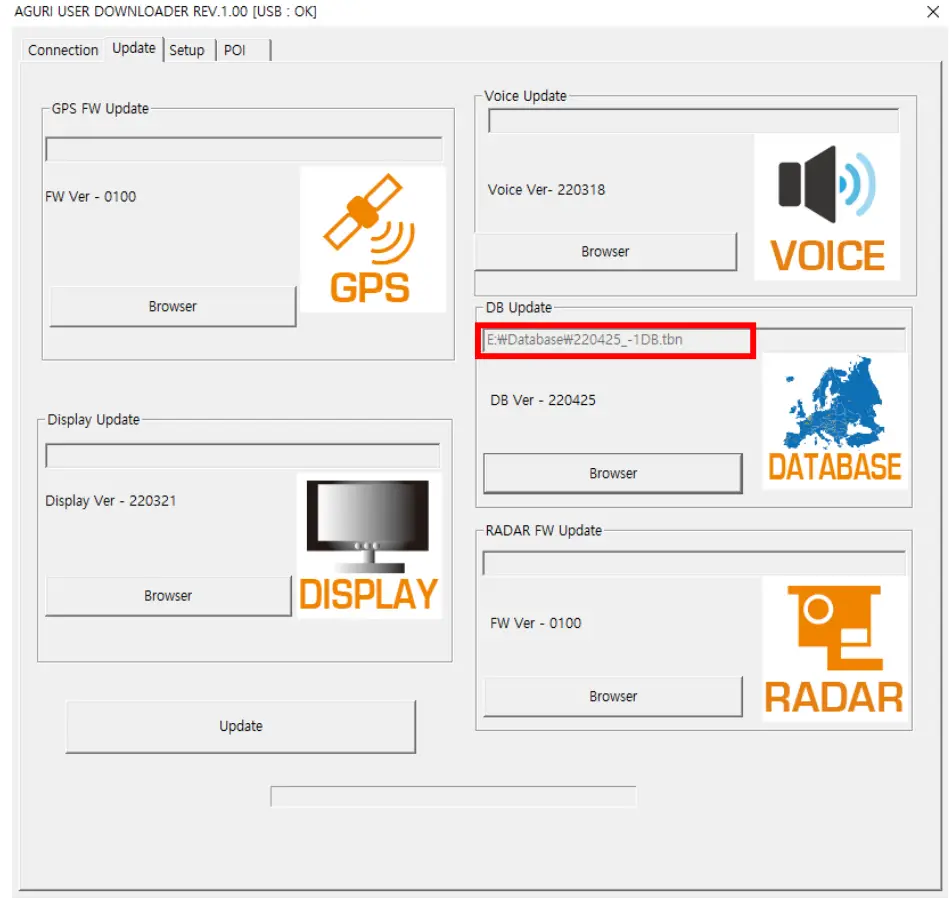Click GPS 'FW Ver - 0100' text
The height and width of the screenshot is (899, 950).
coord(90,196)
